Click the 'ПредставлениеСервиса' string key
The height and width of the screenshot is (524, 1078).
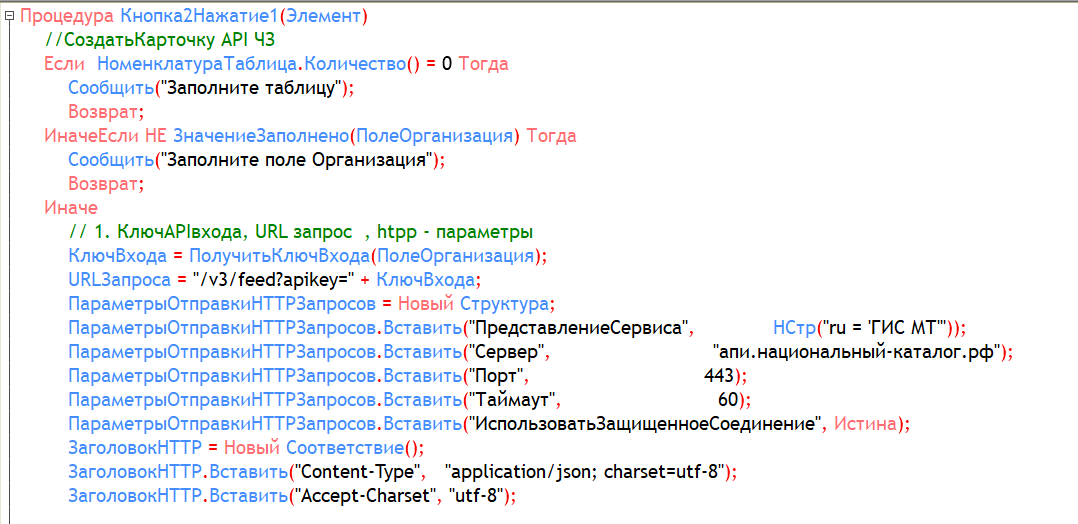click(x=578, y=328)
